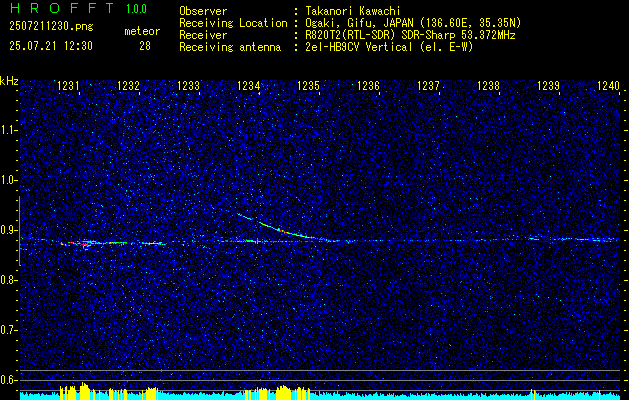The width and height of the screenshot is (629, 400).
Task: Click the Receiving antenna field label
Action: point(230,47)
